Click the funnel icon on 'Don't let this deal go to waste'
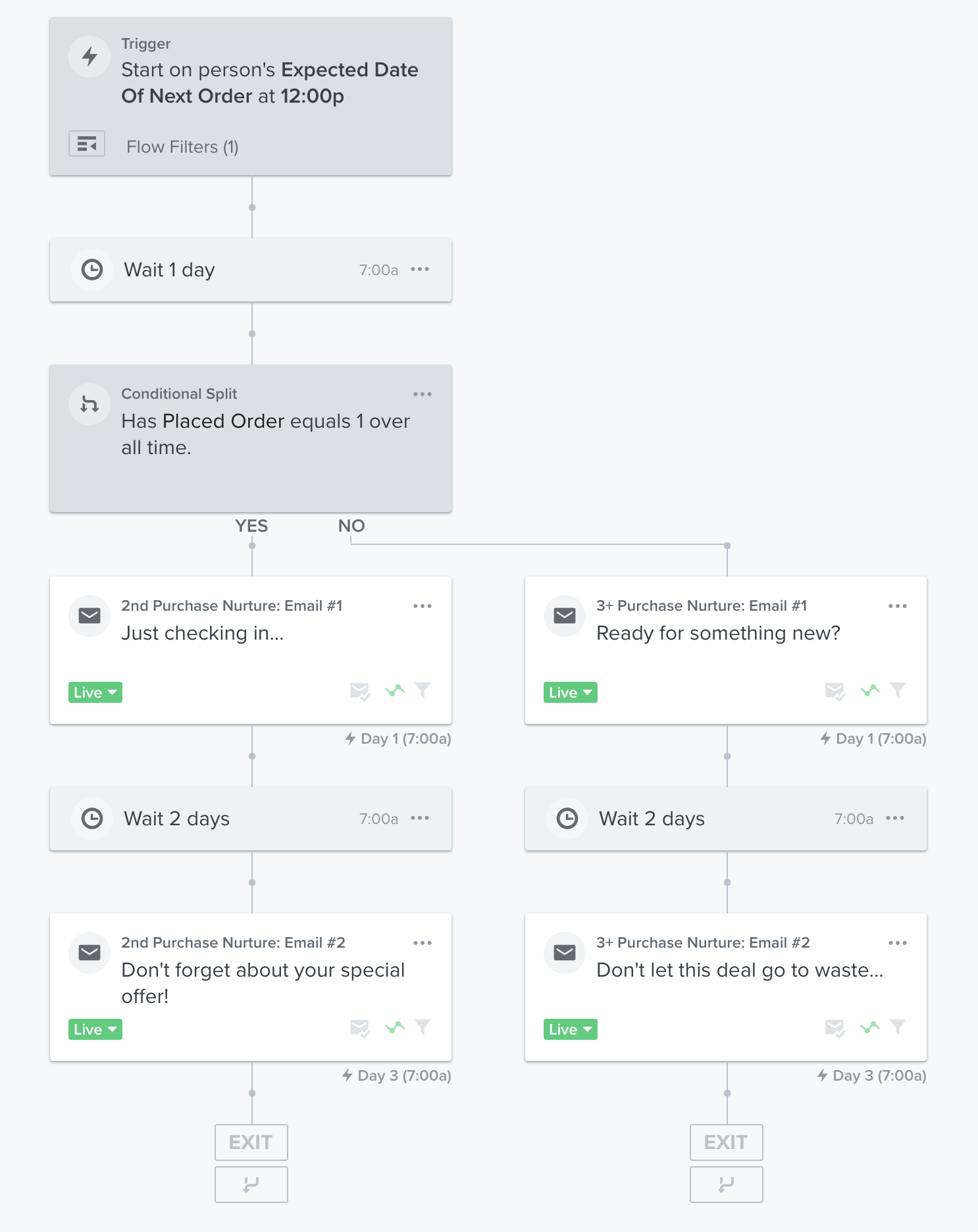 (898, 1027)
